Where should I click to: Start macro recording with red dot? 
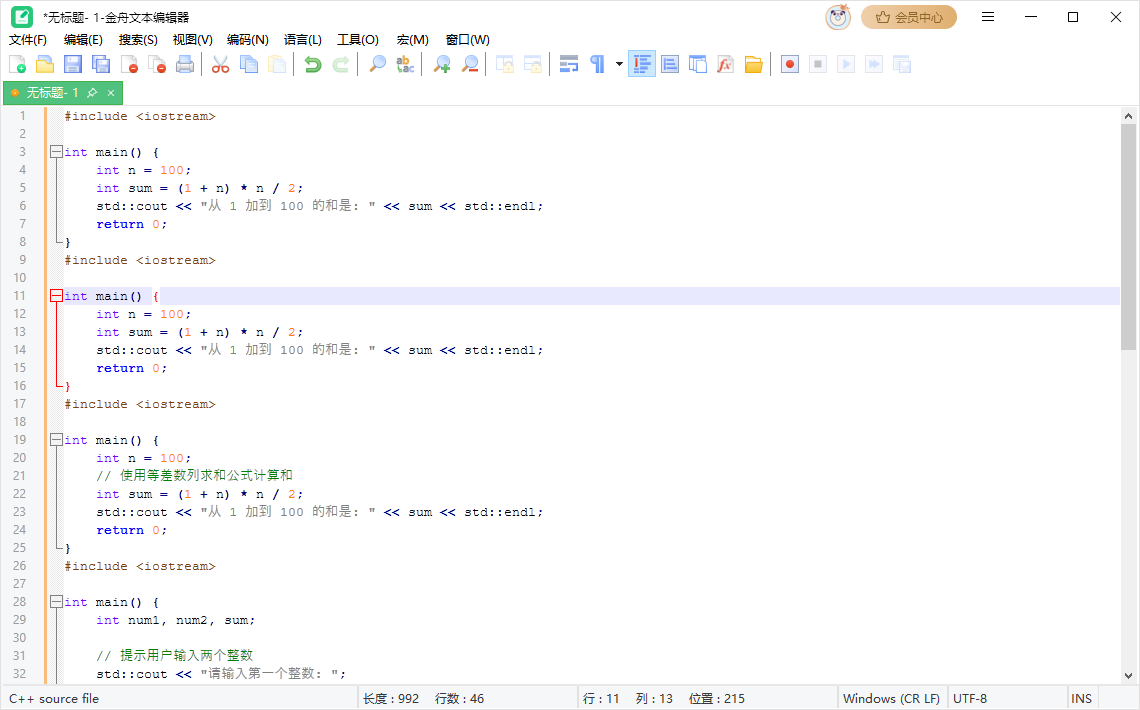click(x=790, y=65)
